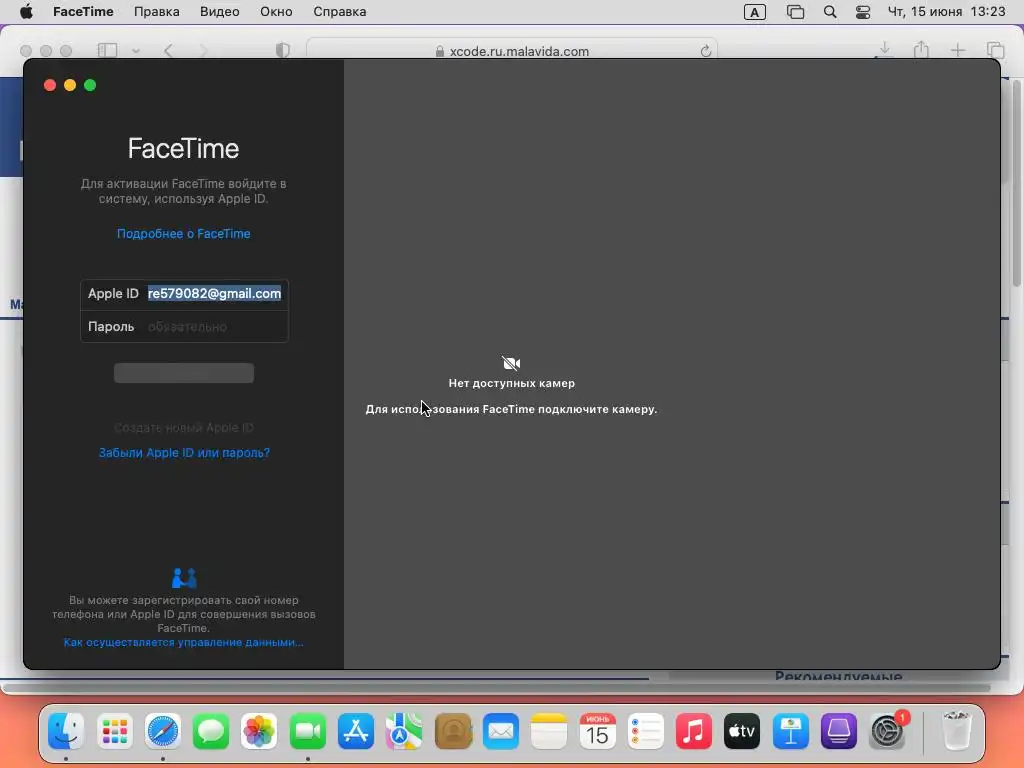Open Spotlight search
This screenshot has width=1024, height=768.
coord(830,12)
